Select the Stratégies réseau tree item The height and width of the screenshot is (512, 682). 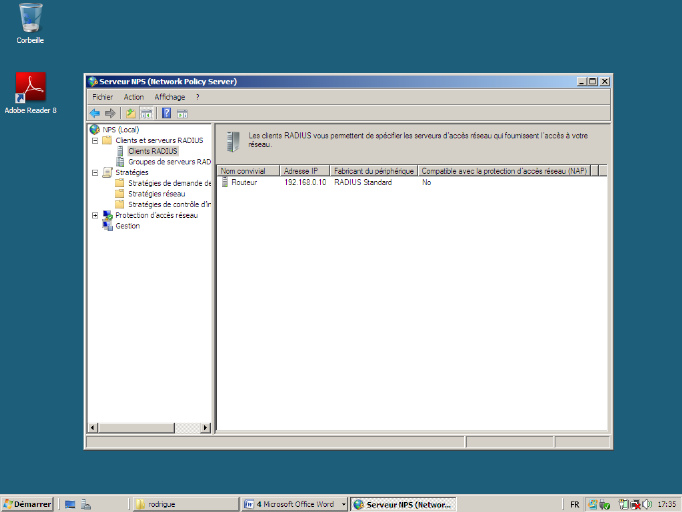(156, 193)
